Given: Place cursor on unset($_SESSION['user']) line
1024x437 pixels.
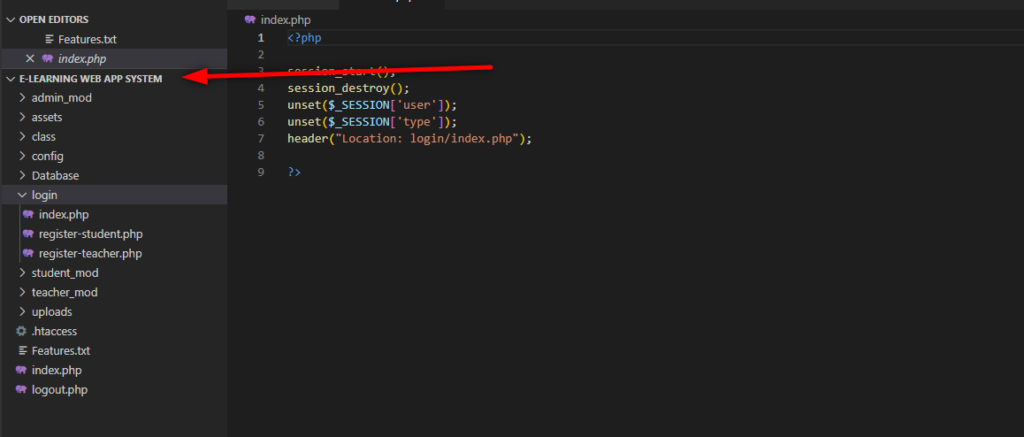Looking at the screenshot, I should pyautogui.click(x=372, y=105).
